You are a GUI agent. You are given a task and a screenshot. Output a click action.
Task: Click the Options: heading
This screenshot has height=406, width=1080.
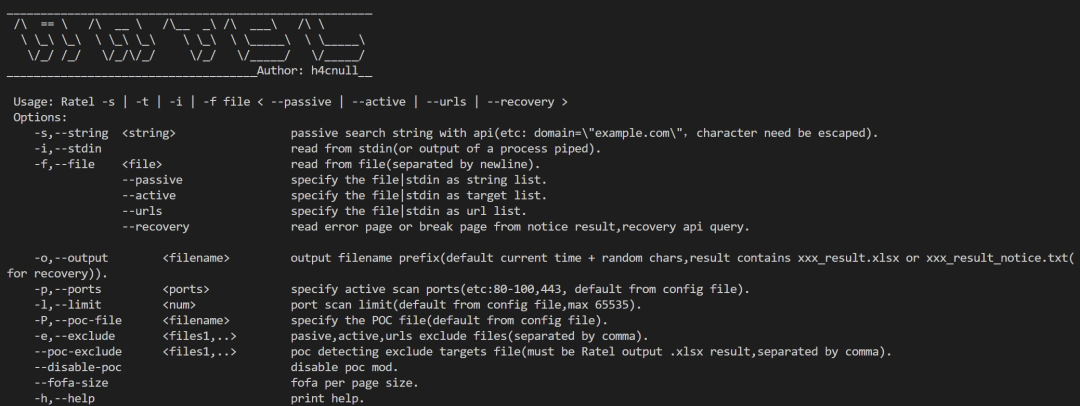(x=40, y=117)
